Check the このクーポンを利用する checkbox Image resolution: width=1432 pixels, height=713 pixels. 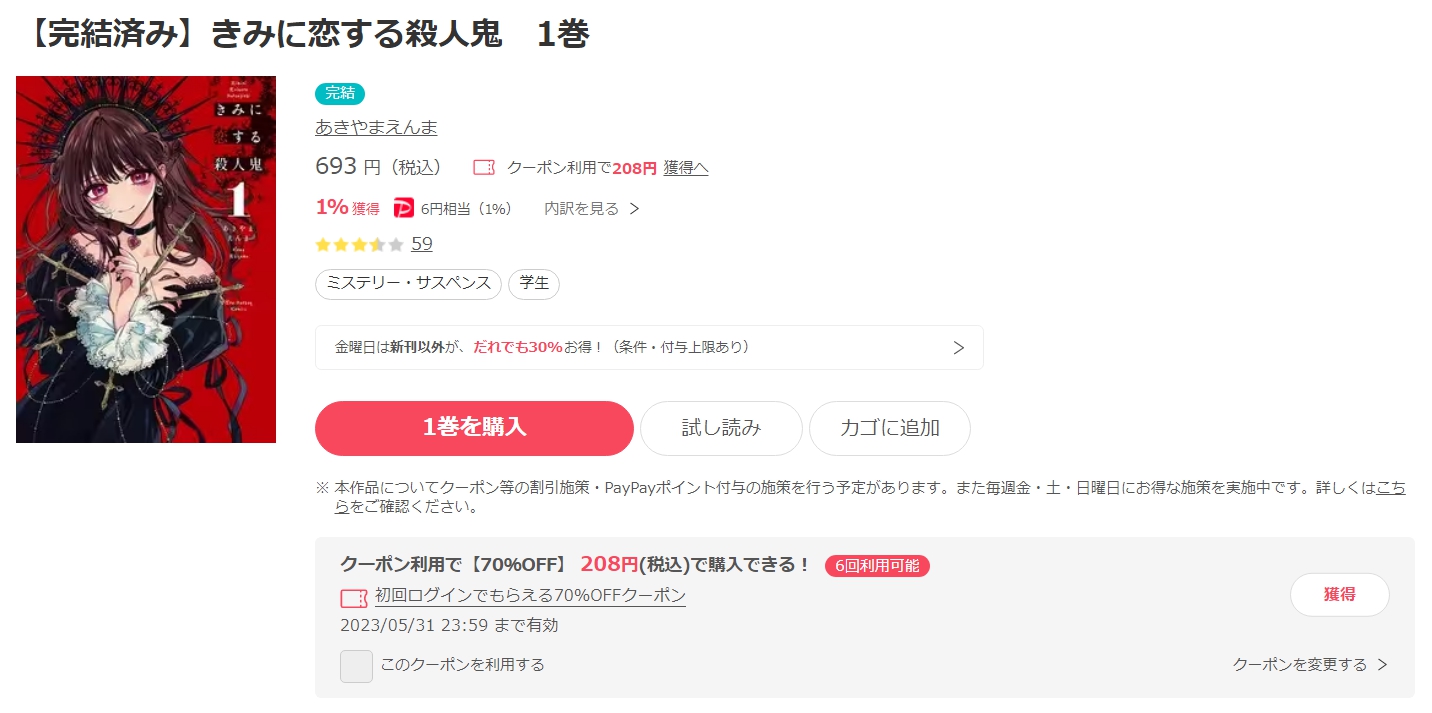[x=356, y=666]
